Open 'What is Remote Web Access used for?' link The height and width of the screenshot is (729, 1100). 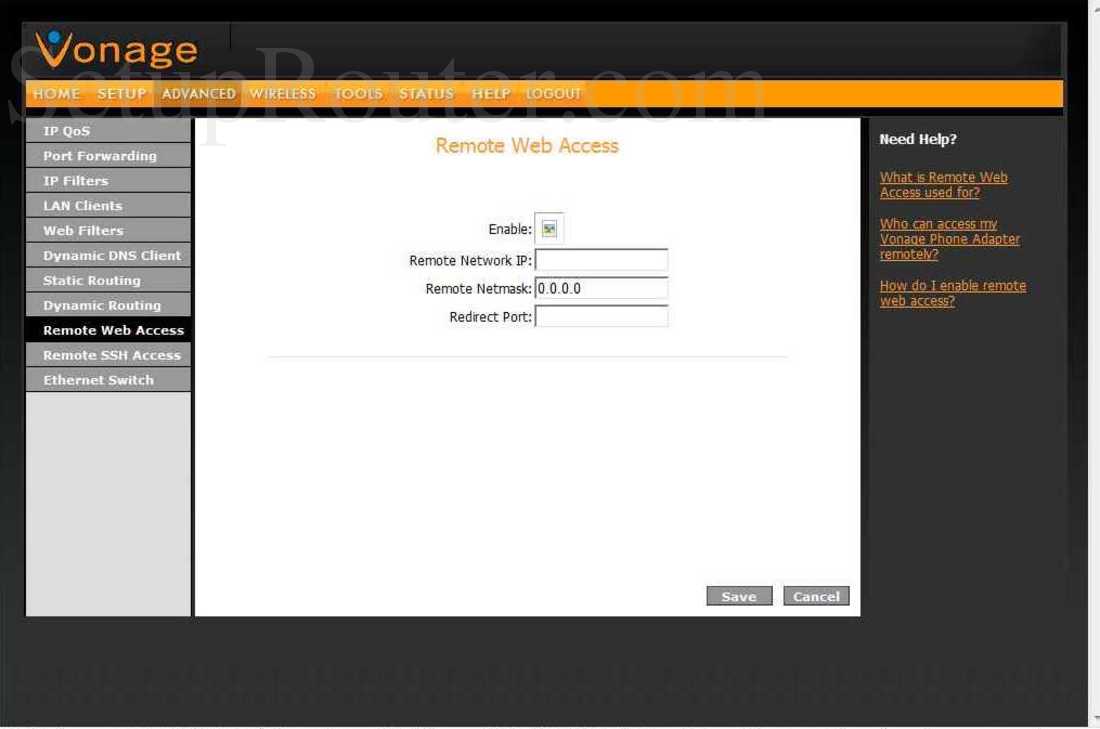coord(944,185)
